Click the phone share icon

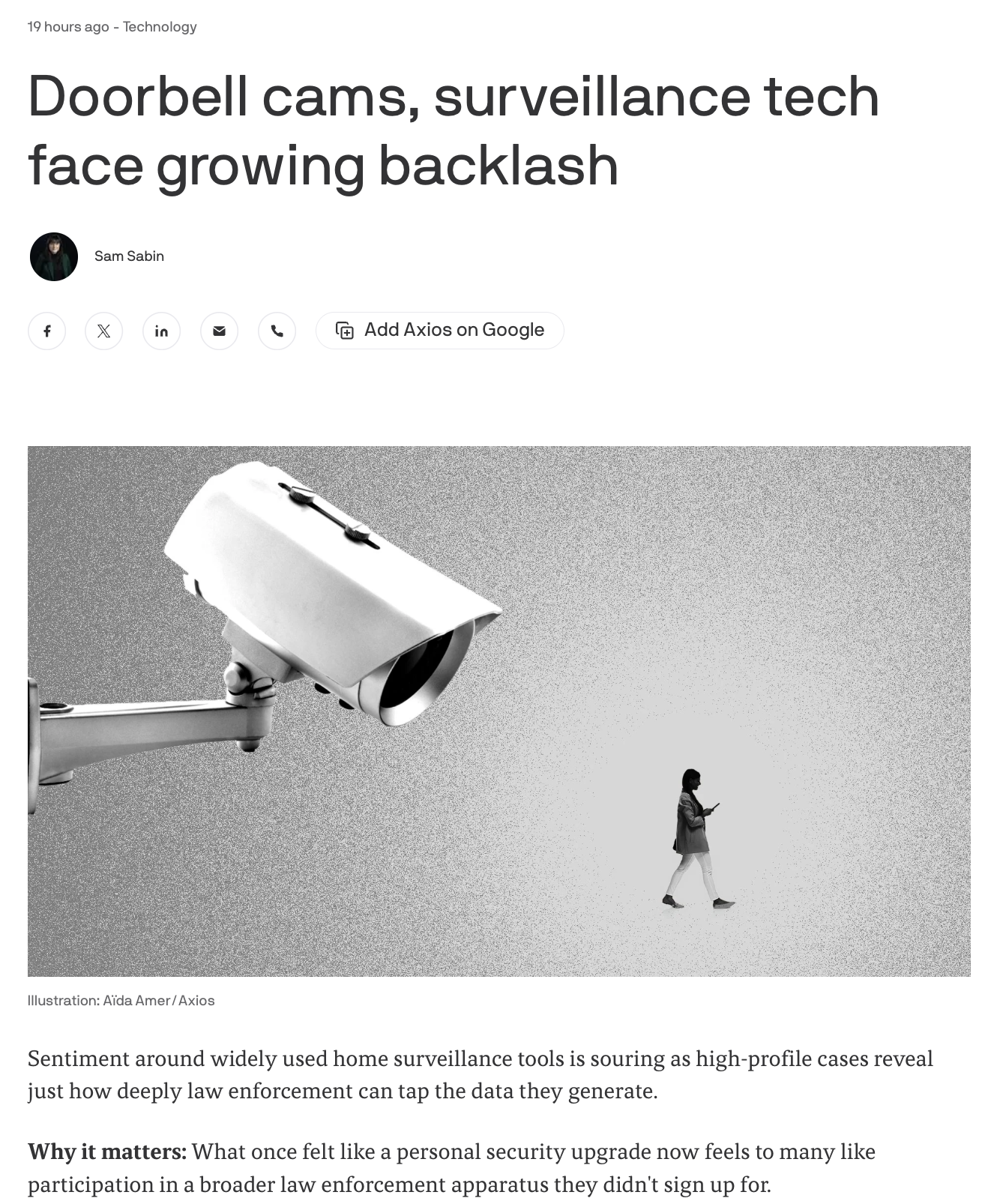[x=277, y=331]
